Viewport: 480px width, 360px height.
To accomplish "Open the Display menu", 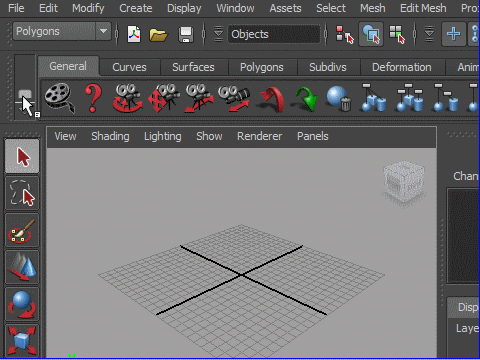I will click(184, 8).
